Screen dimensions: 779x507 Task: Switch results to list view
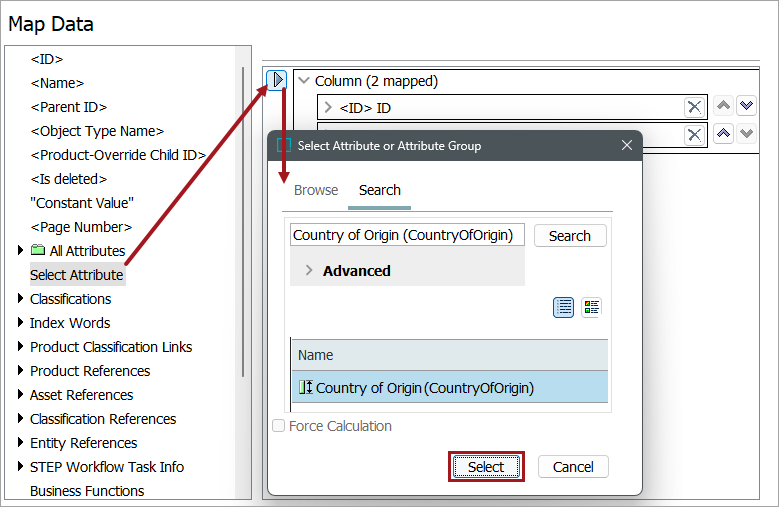[x=563, y=307]
